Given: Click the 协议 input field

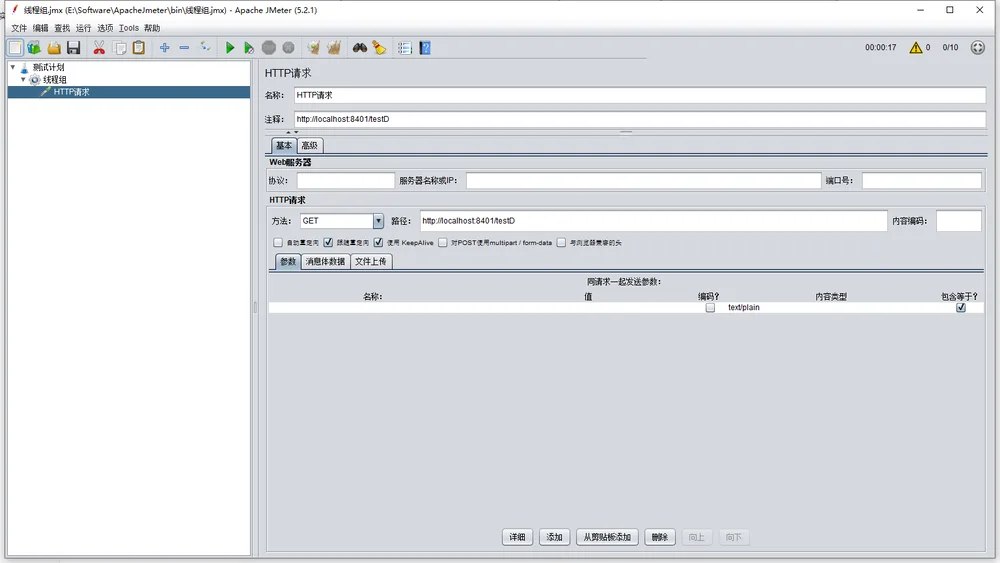Looking at the screenshot, I should (x=346, y=180).
